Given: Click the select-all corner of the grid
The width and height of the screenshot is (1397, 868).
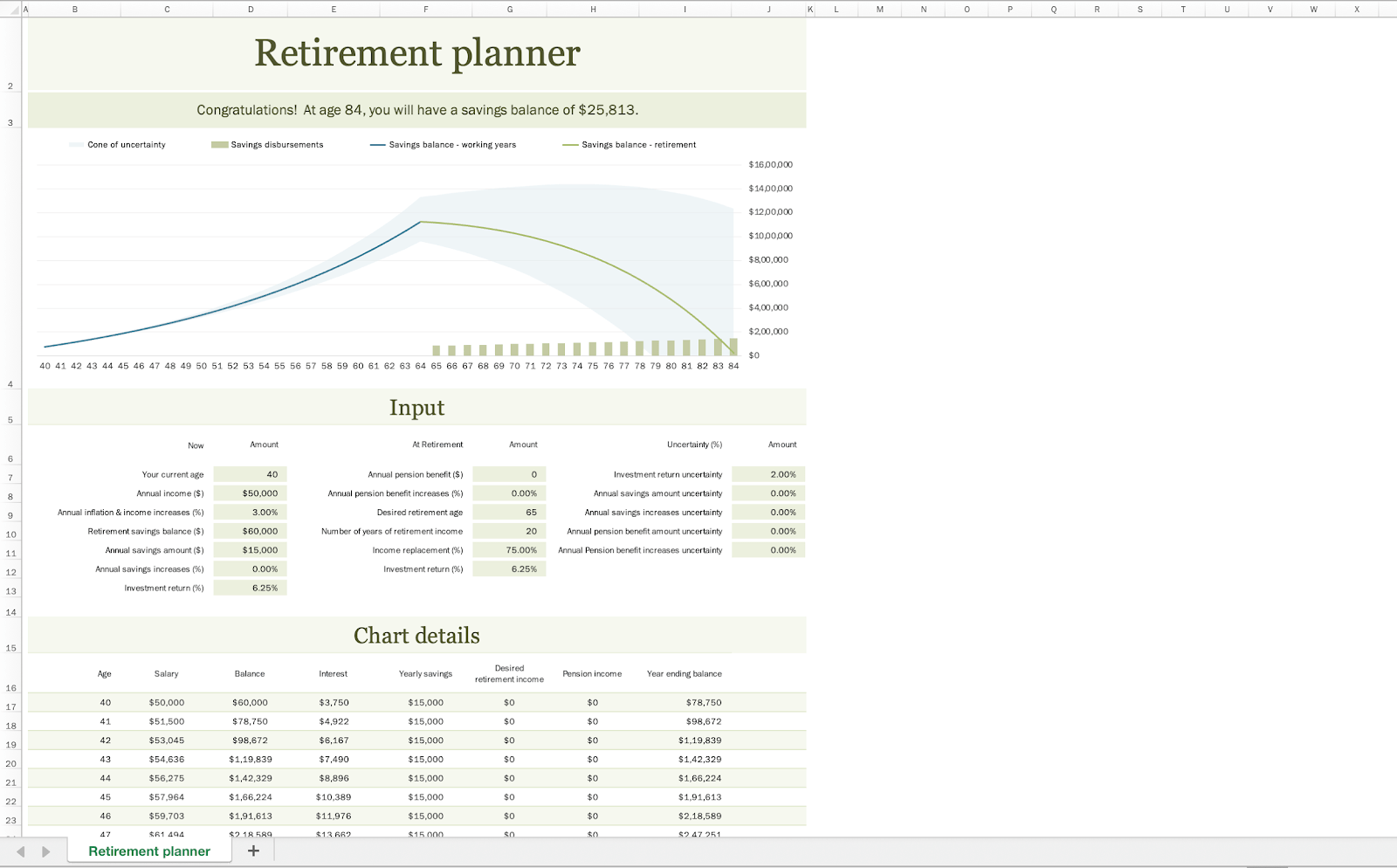Looking at the screenshot, I should (11, 9).
